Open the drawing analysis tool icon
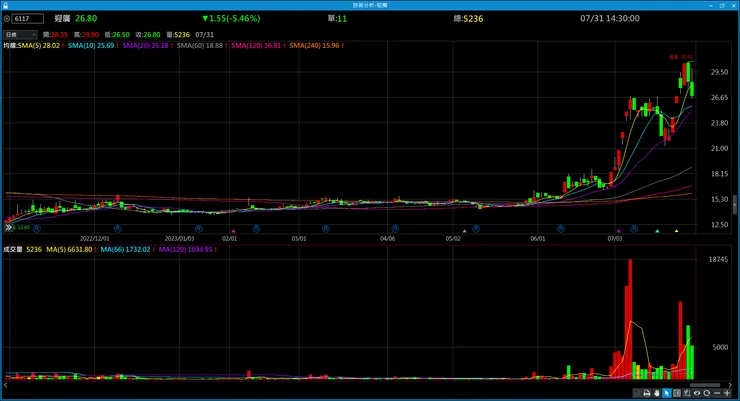Screen dimensions: 740x401 tap(687, 393)
